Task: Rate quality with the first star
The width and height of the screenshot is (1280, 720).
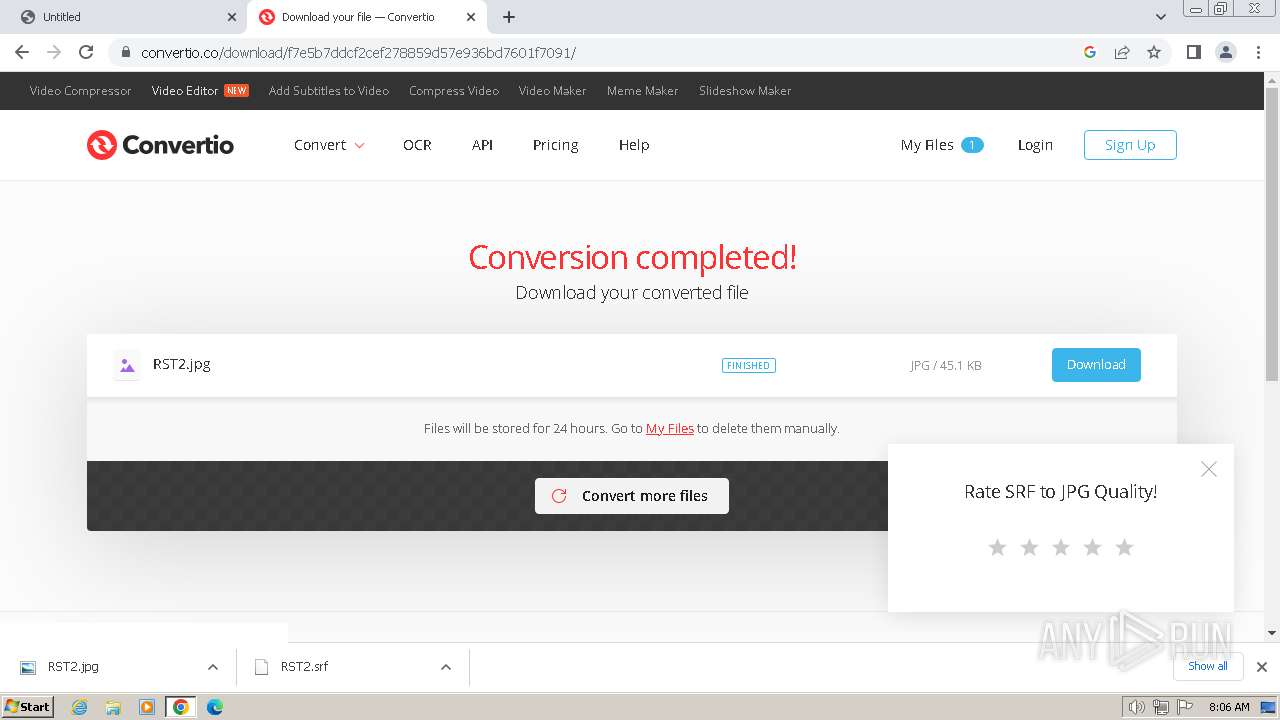Action: click(x=997, y=547)
